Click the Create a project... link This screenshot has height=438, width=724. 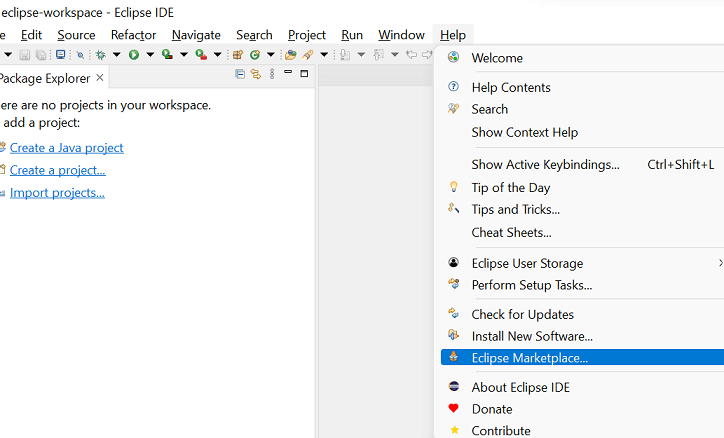[58, 170]
